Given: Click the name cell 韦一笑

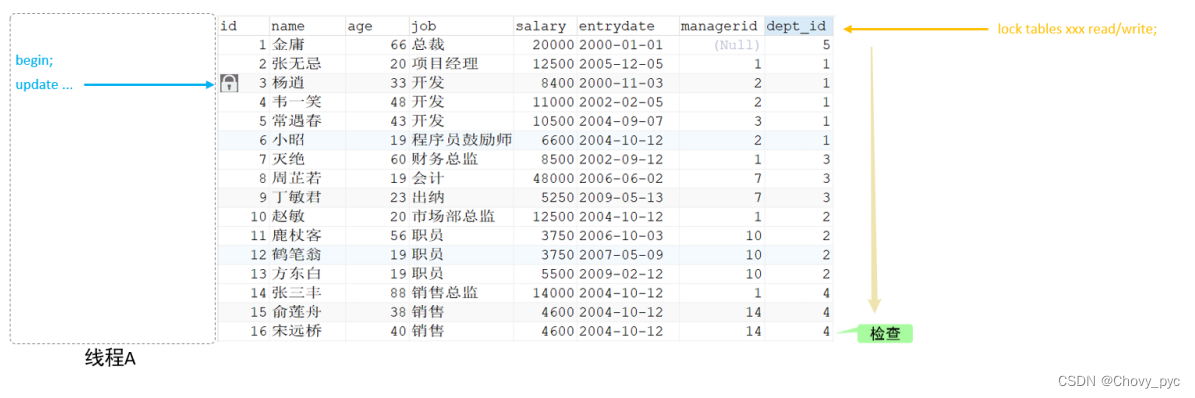Looking at the screenshot, I should pyautogui.click(x=307, y=102).
